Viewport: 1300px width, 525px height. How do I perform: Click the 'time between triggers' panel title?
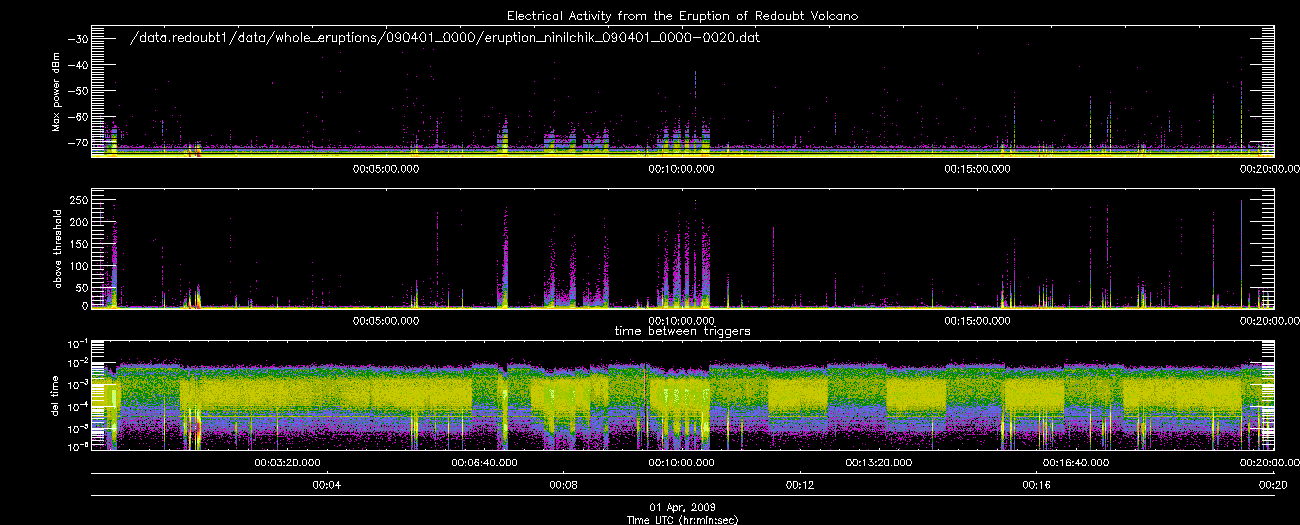(682, 329)
